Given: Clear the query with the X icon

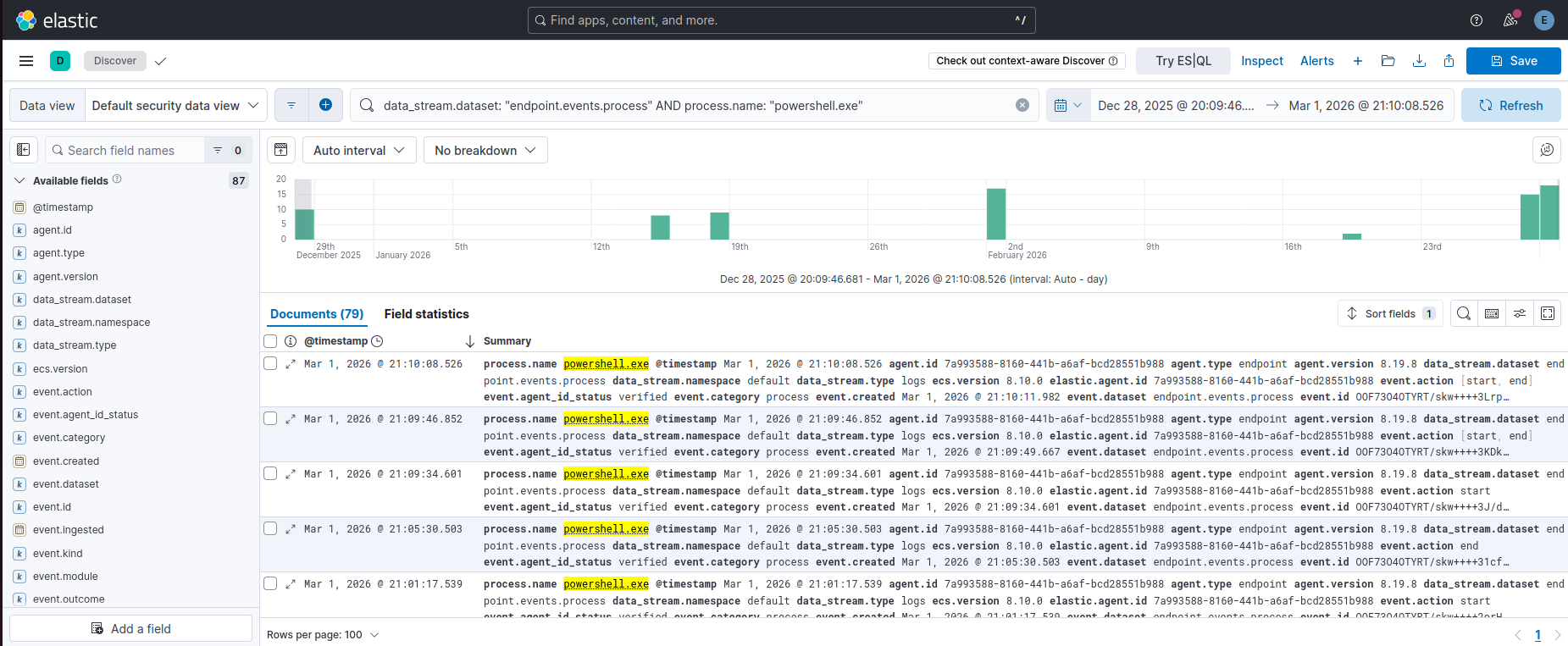Looking at the screenshot, I should tap(1022, 105).
